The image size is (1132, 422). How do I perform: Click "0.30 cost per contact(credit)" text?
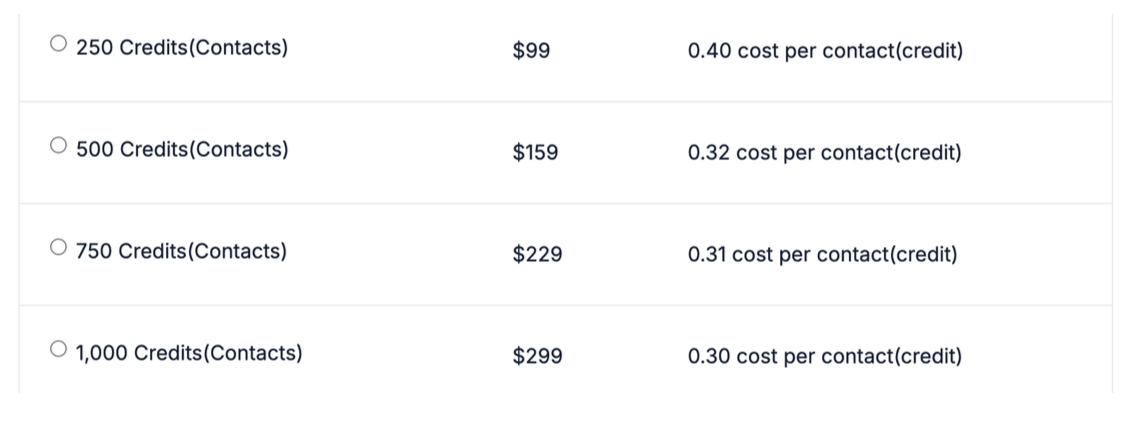(x=825, y=355)
